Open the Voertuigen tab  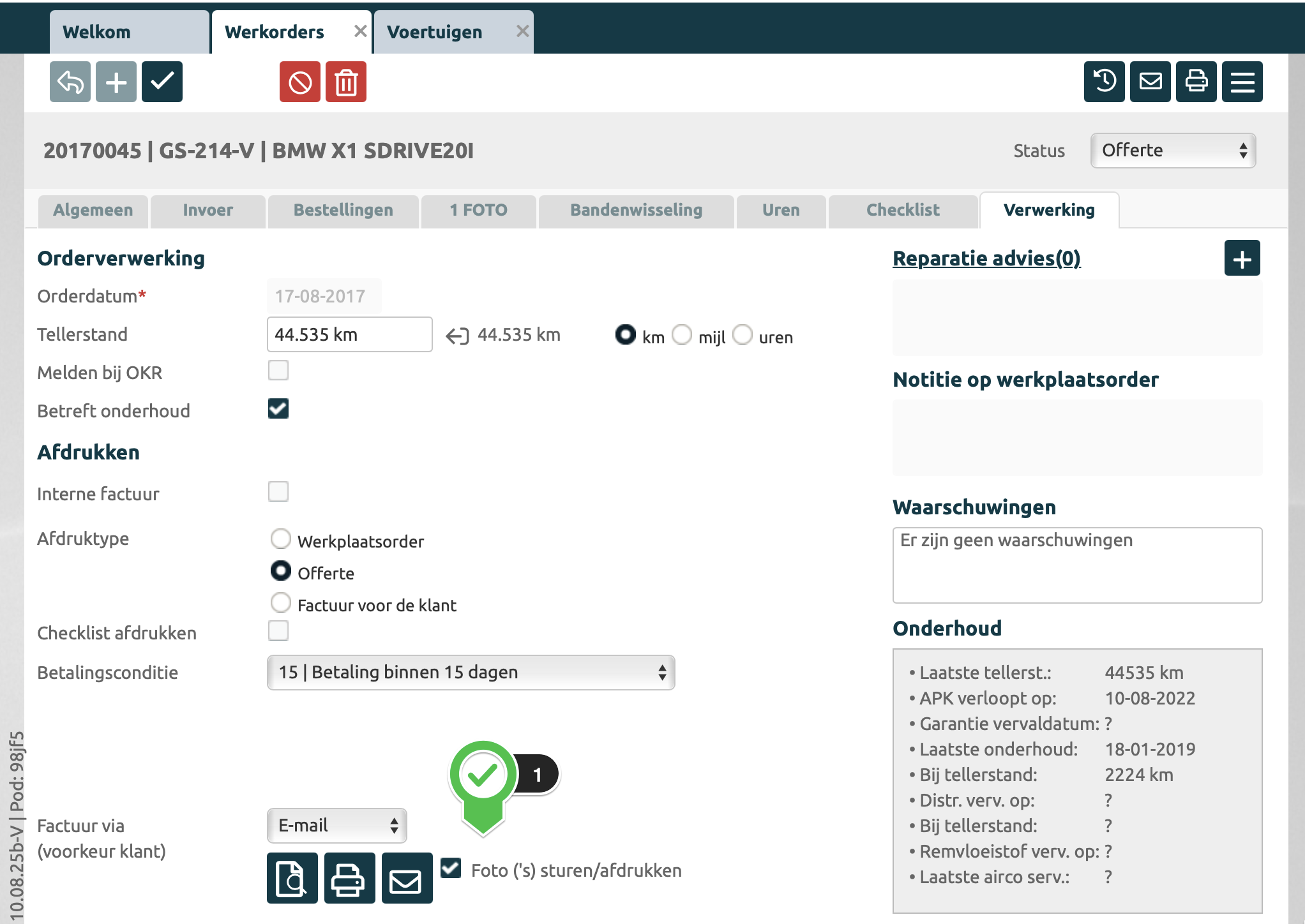pos(435,33)
